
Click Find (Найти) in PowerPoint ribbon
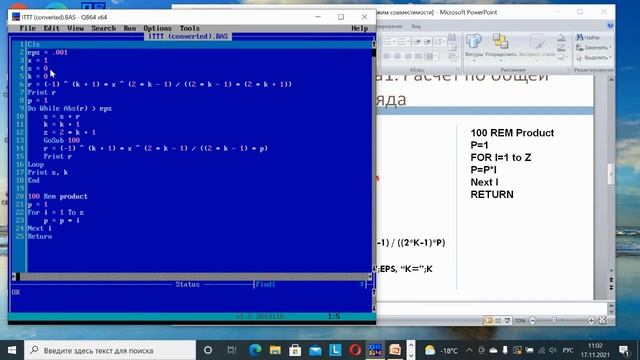(588, 37)
